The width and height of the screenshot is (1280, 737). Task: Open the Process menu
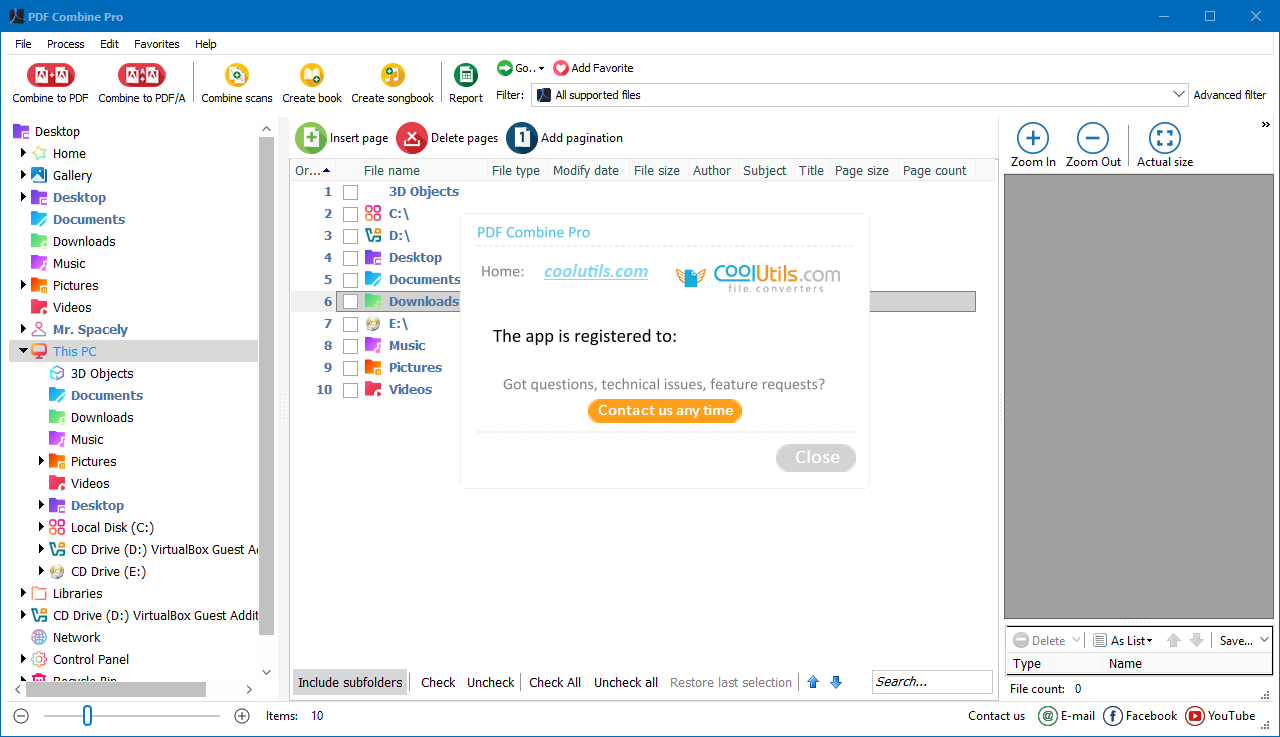[66, 44]
